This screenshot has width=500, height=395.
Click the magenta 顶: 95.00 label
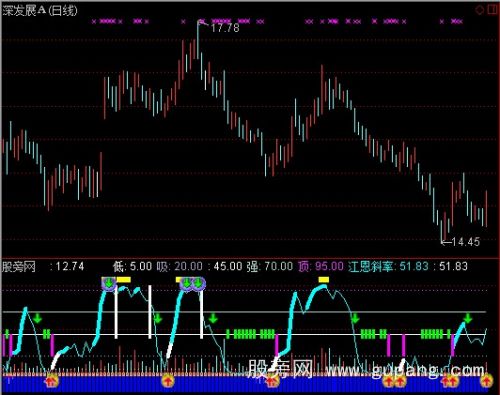coord(321,266)
